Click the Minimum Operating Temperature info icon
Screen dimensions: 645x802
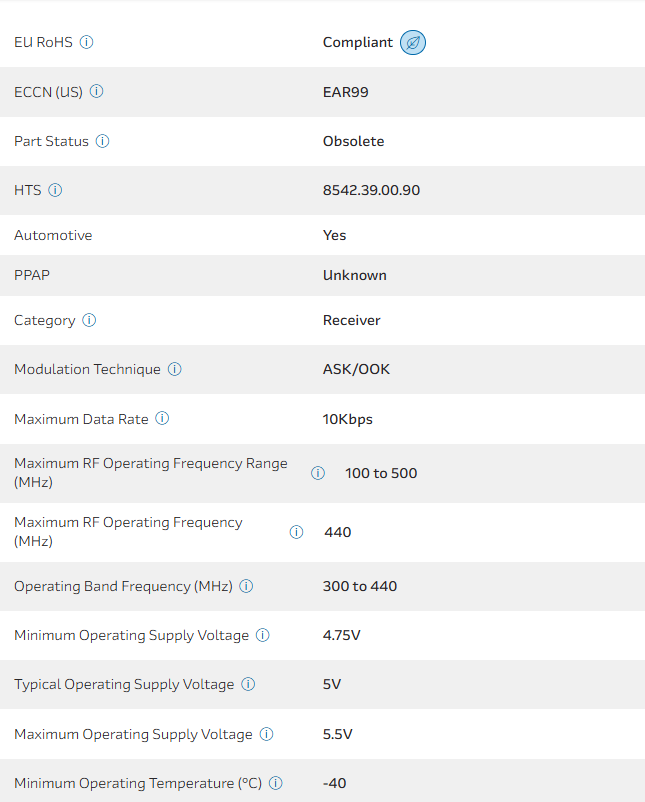[x=276, y=783]
